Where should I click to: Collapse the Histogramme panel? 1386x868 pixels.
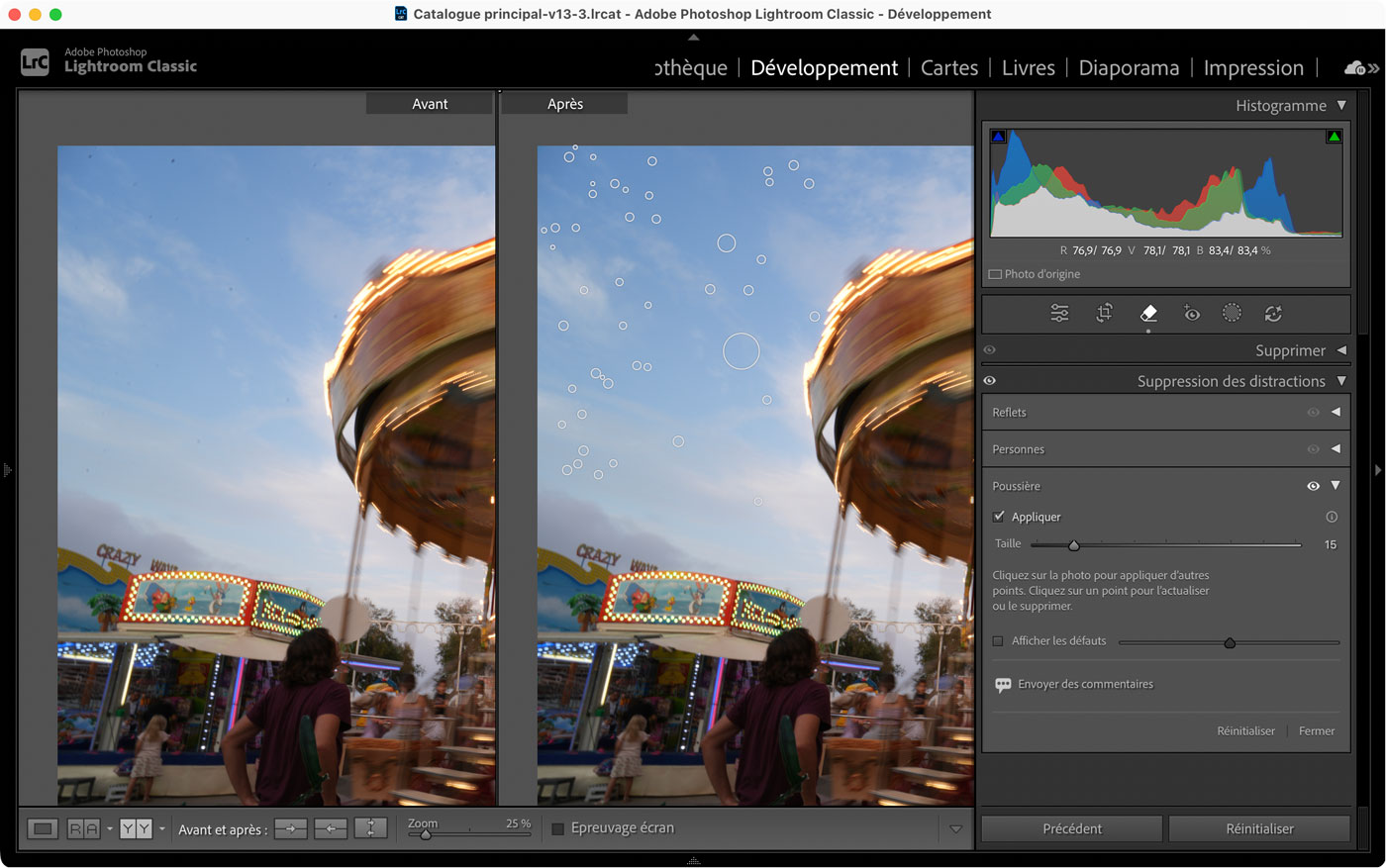coord(1341,106)
